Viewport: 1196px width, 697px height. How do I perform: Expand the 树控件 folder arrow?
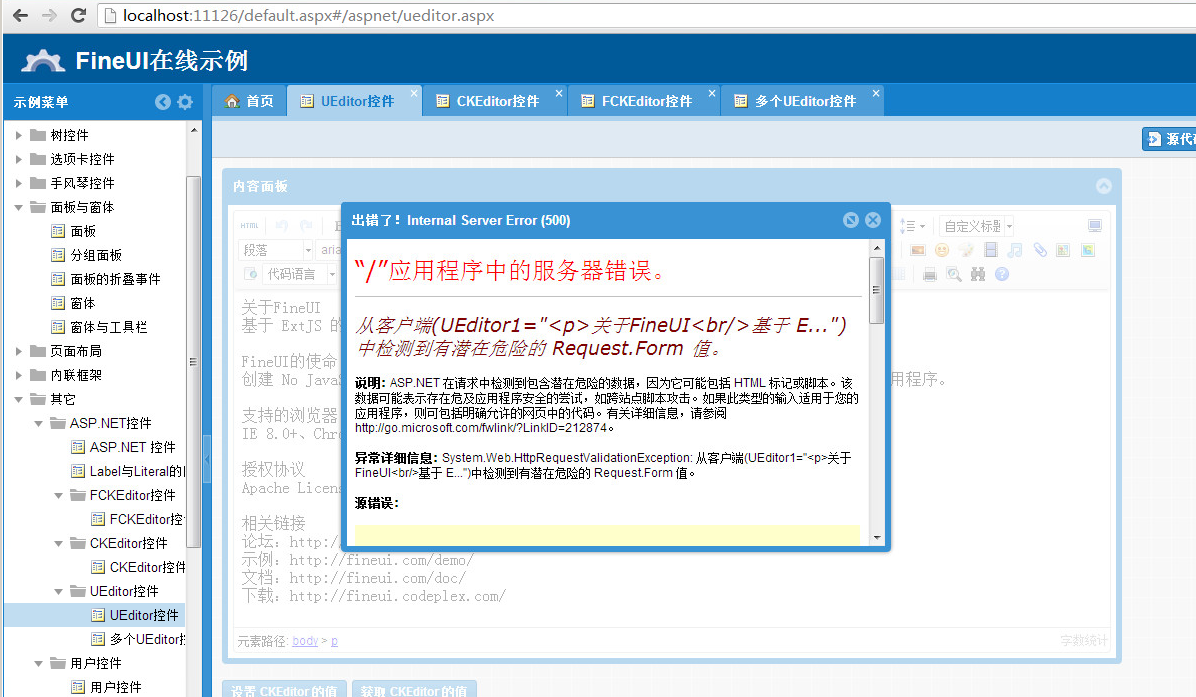point(19,136)
